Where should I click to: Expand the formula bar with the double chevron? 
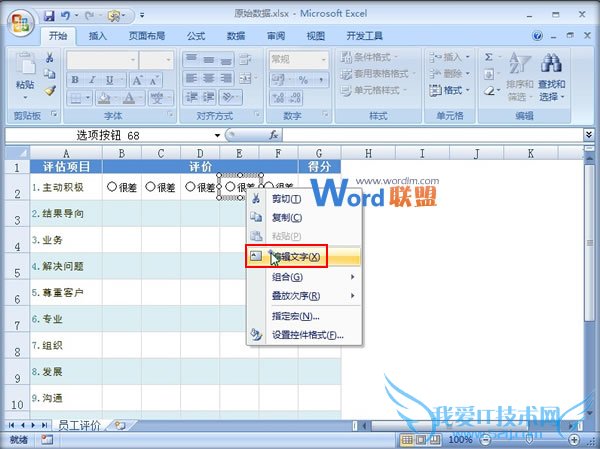tap(589, 134)
